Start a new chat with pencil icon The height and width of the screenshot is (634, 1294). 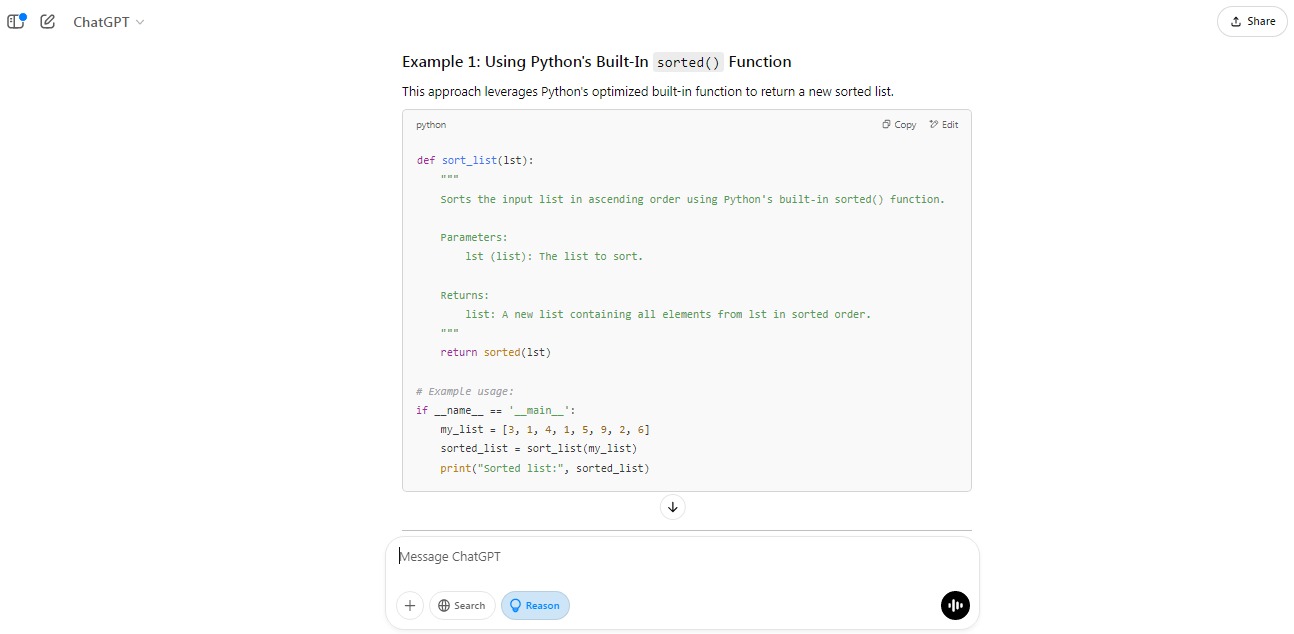coord(47,21)
